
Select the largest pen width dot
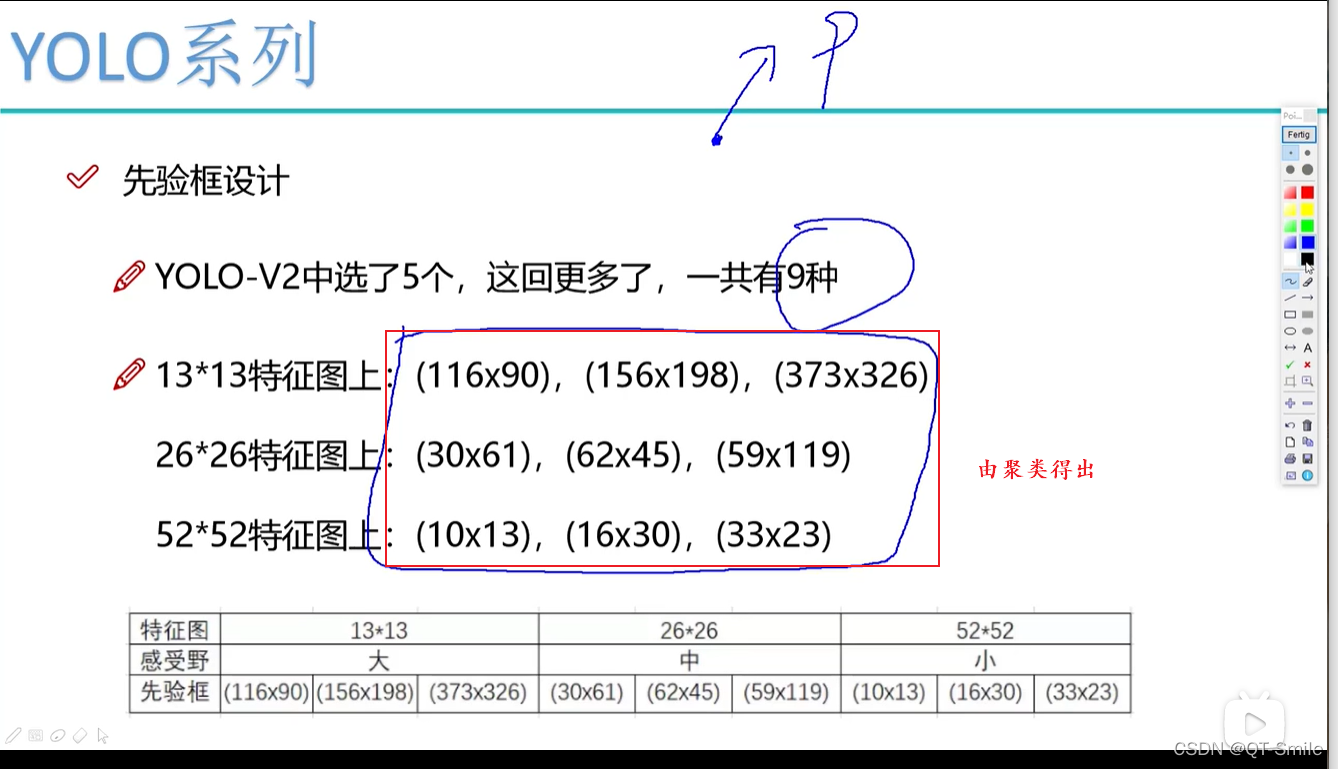(x=1307, y=169)
